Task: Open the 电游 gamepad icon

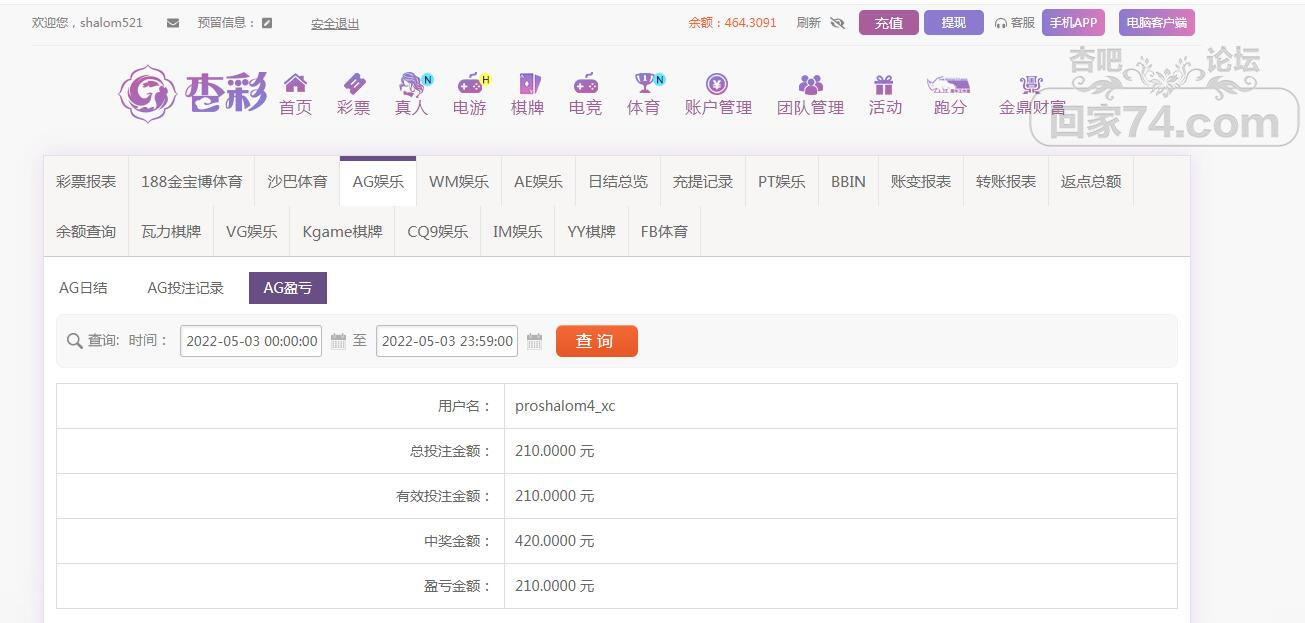Action: pyautogui.click(x=469, y=84)
